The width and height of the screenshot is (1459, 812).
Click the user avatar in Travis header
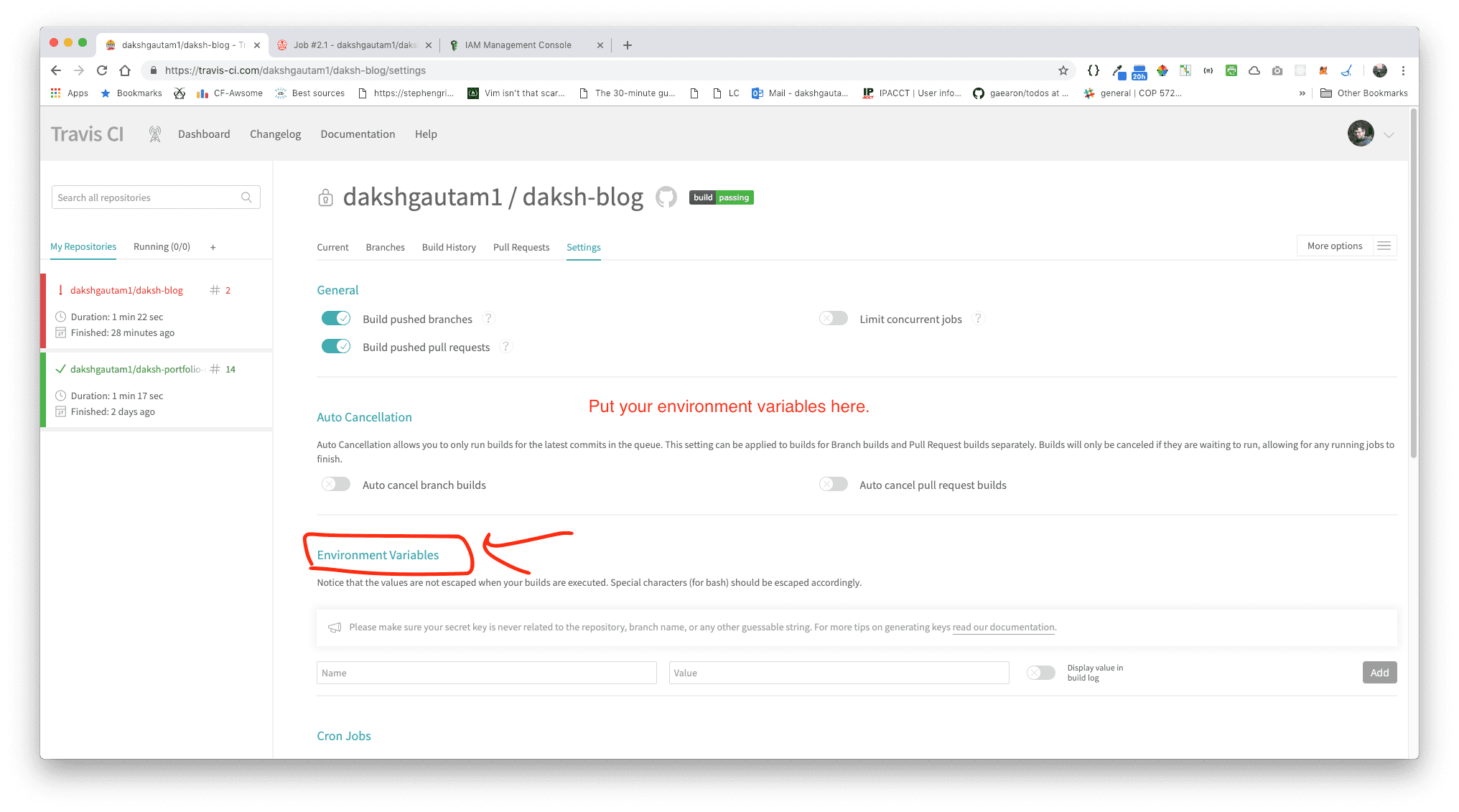(1361, 134)
